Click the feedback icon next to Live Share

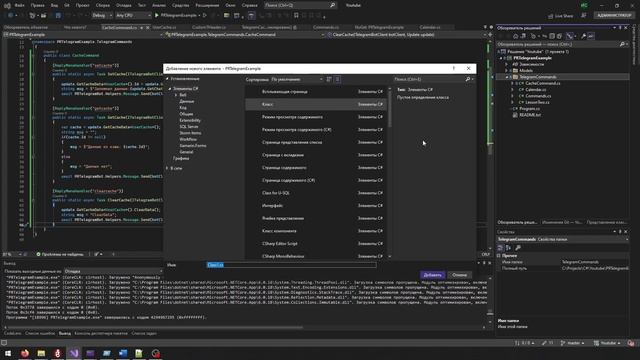584,16
